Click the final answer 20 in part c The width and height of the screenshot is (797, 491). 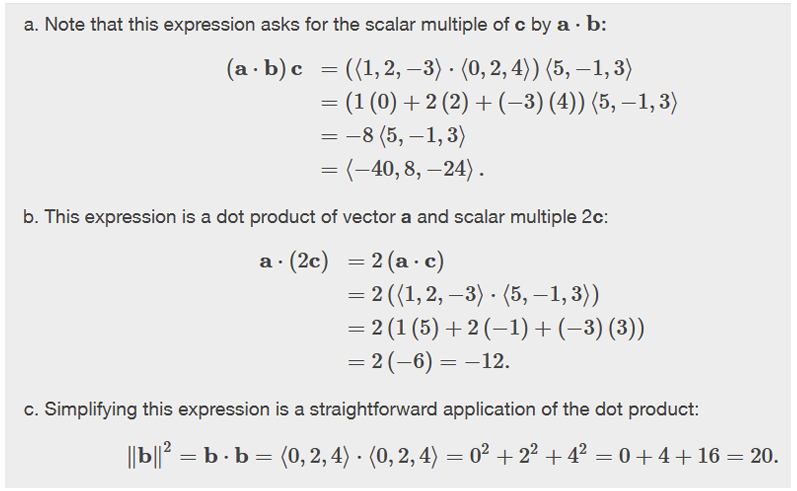762,455
